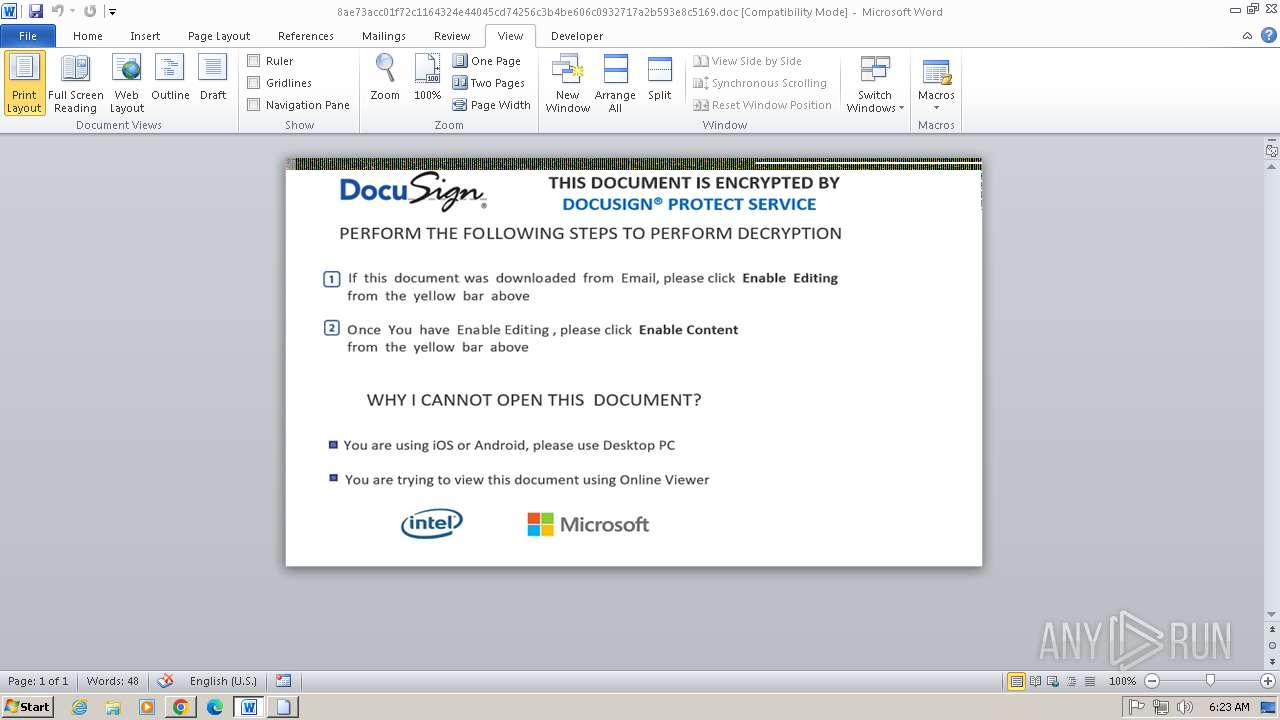Click View Side by Side
This screenshot has width=1280, height=720.
click(747, 61)
